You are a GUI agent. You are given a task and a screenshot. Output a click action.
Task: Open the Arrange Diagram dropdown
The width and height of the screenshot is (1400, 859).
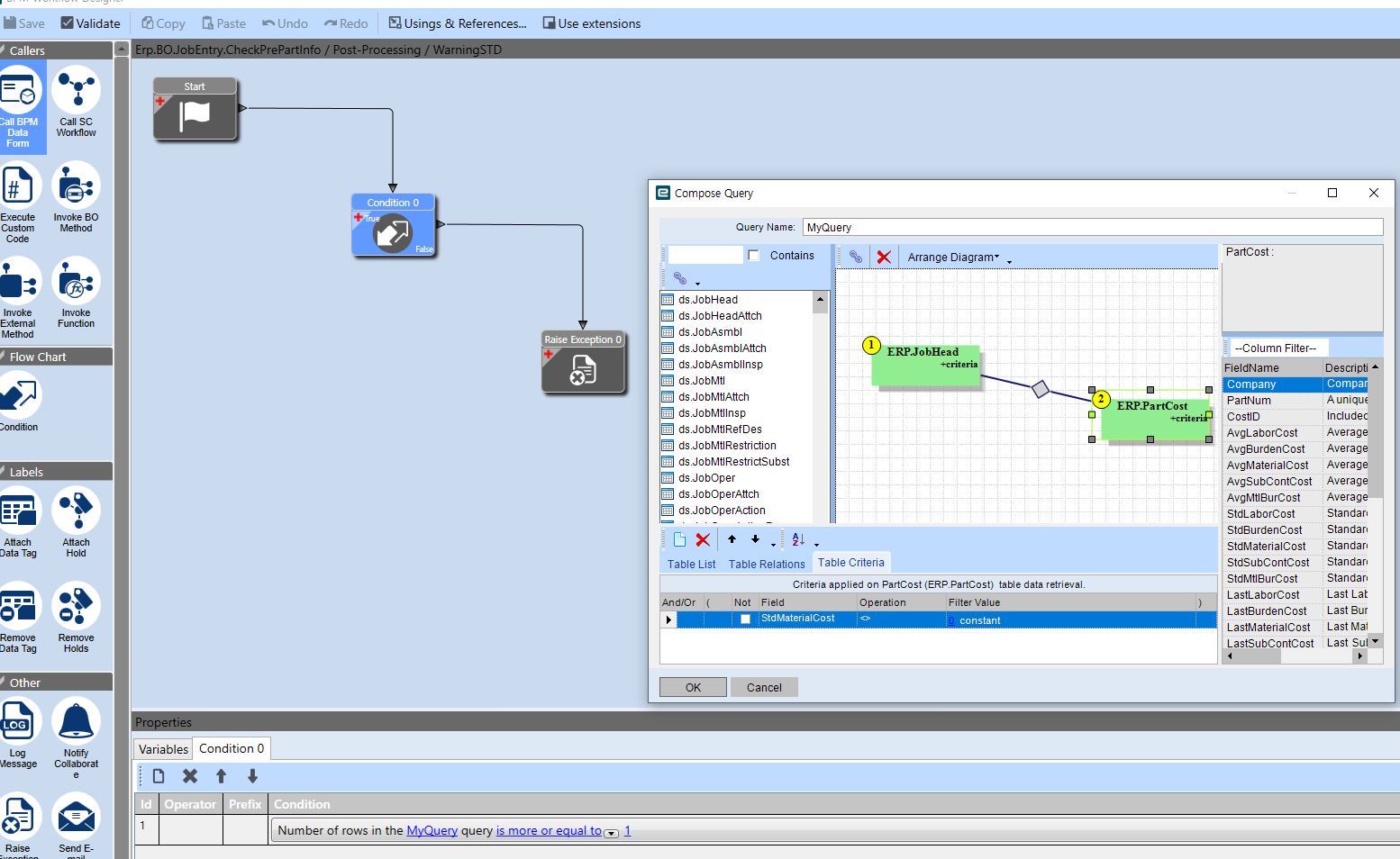[959, 258]
